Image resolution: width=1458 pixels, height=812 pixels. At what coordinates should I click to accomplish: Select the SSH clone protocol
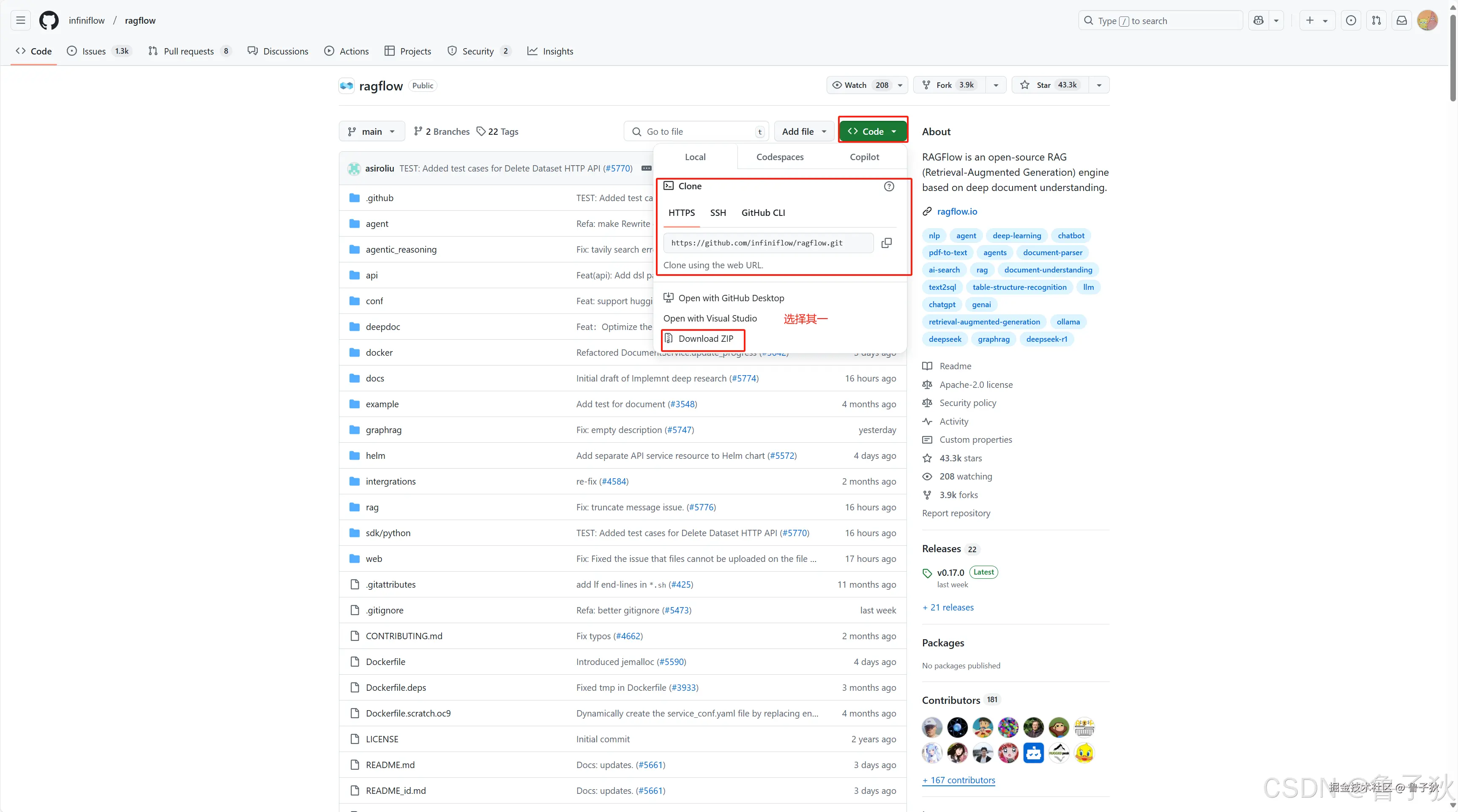[x=718, y=213]
